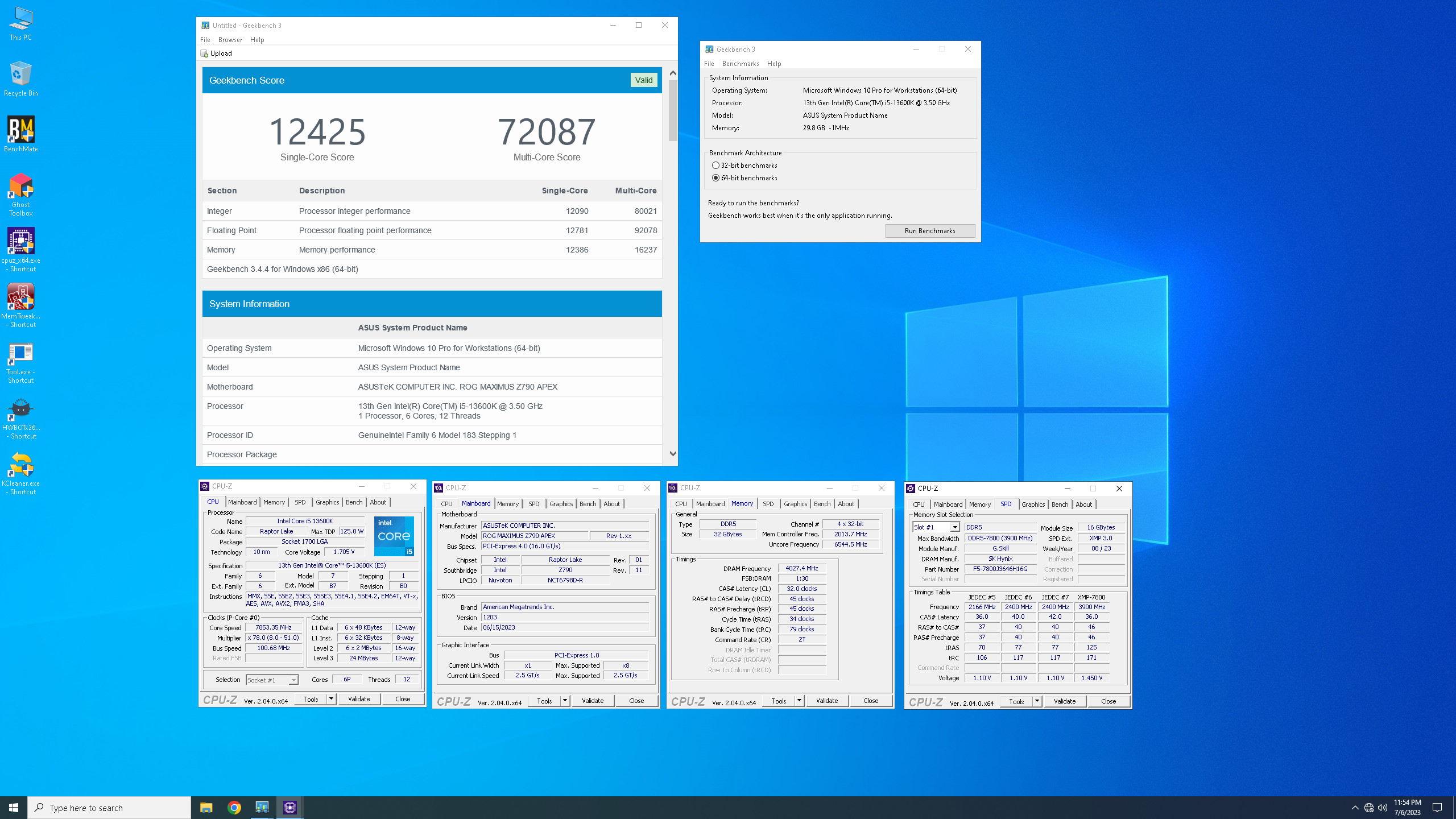Open This PC desktop icon
Screen dimensions: 1456x819
[x=20, y=24]
